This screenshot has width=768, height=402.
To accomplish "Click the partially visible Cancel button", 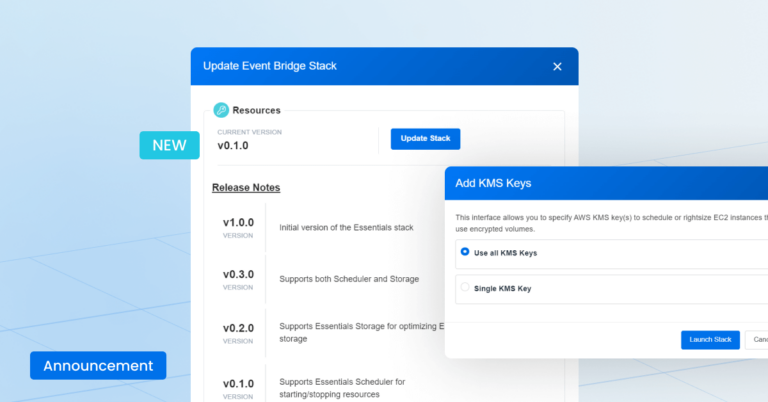I will [758, 340].
